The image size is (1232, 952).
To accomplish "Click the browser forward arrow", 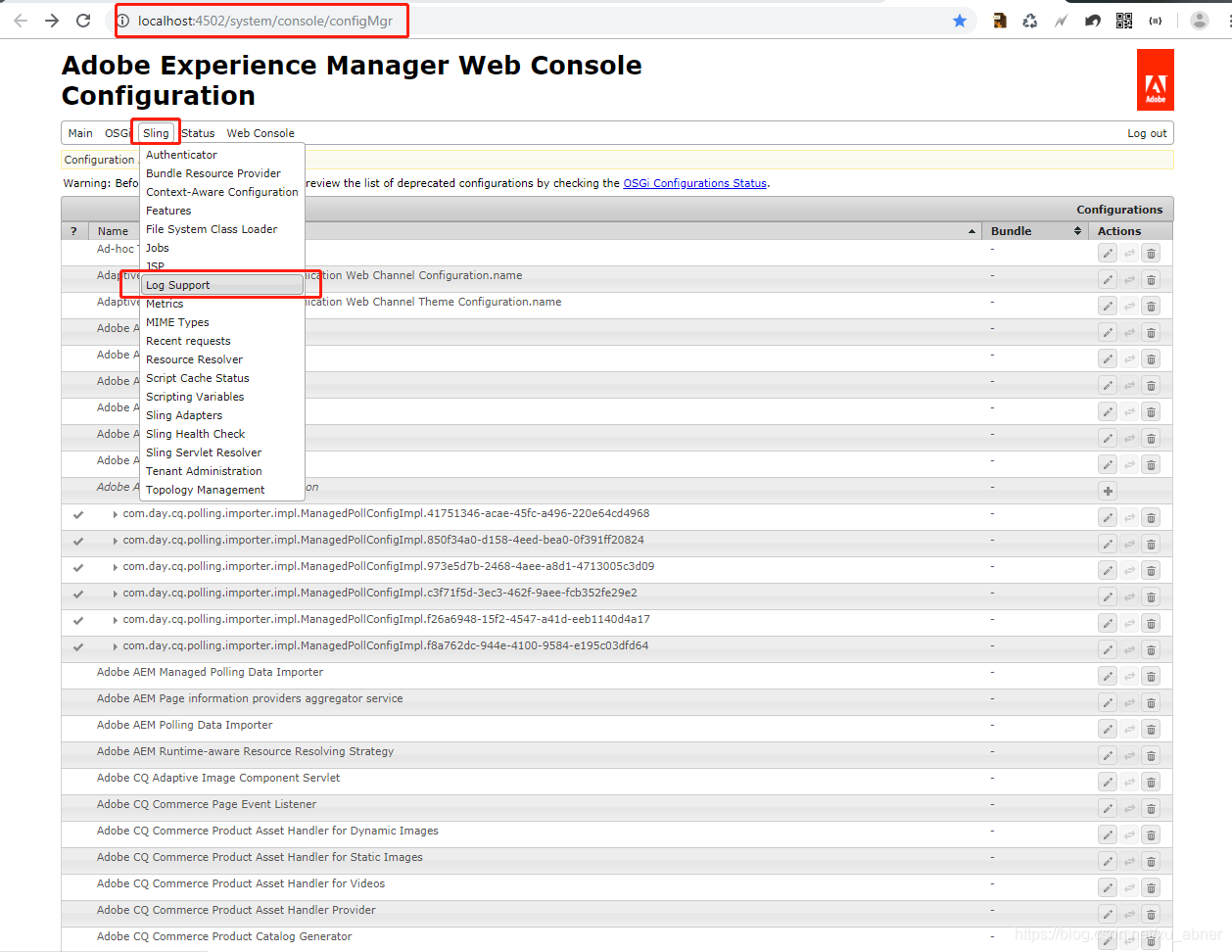I will coord(52,21).
